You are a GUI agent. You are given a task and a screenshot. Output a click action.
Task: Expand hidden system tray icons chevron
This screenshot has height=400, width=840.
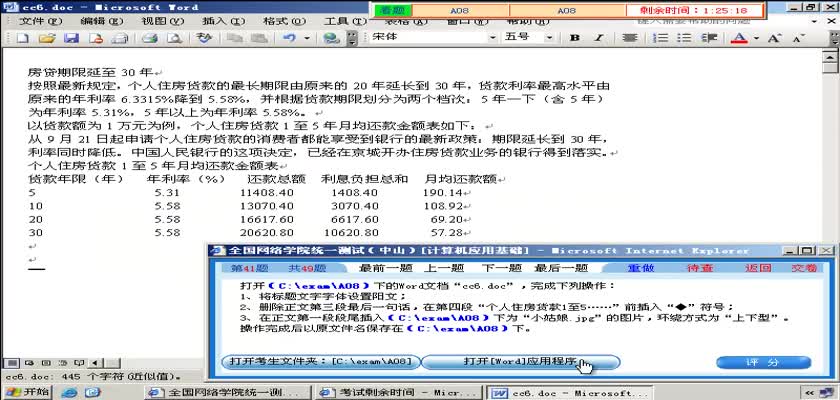(810, 393)
